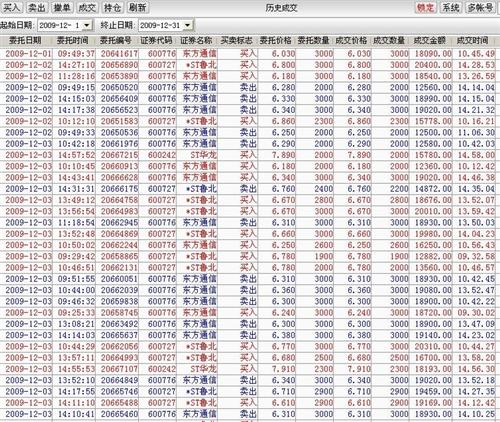Click amount 18720.00
The height and width of the screenshot is (422, 500).
[x=433, y=313]
